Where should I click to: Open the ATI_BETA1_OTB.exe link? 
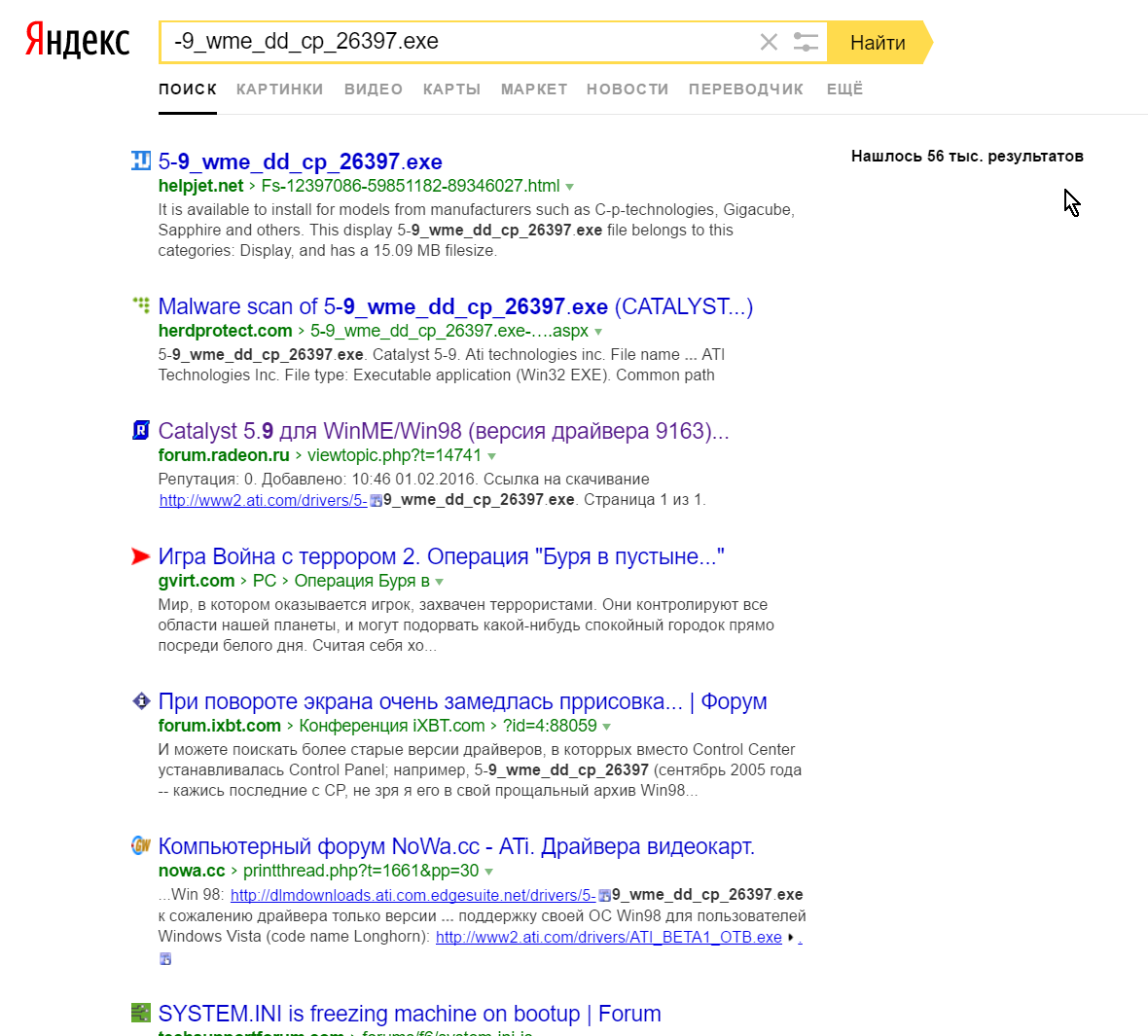pyautogui.click(x=608, y=937)
